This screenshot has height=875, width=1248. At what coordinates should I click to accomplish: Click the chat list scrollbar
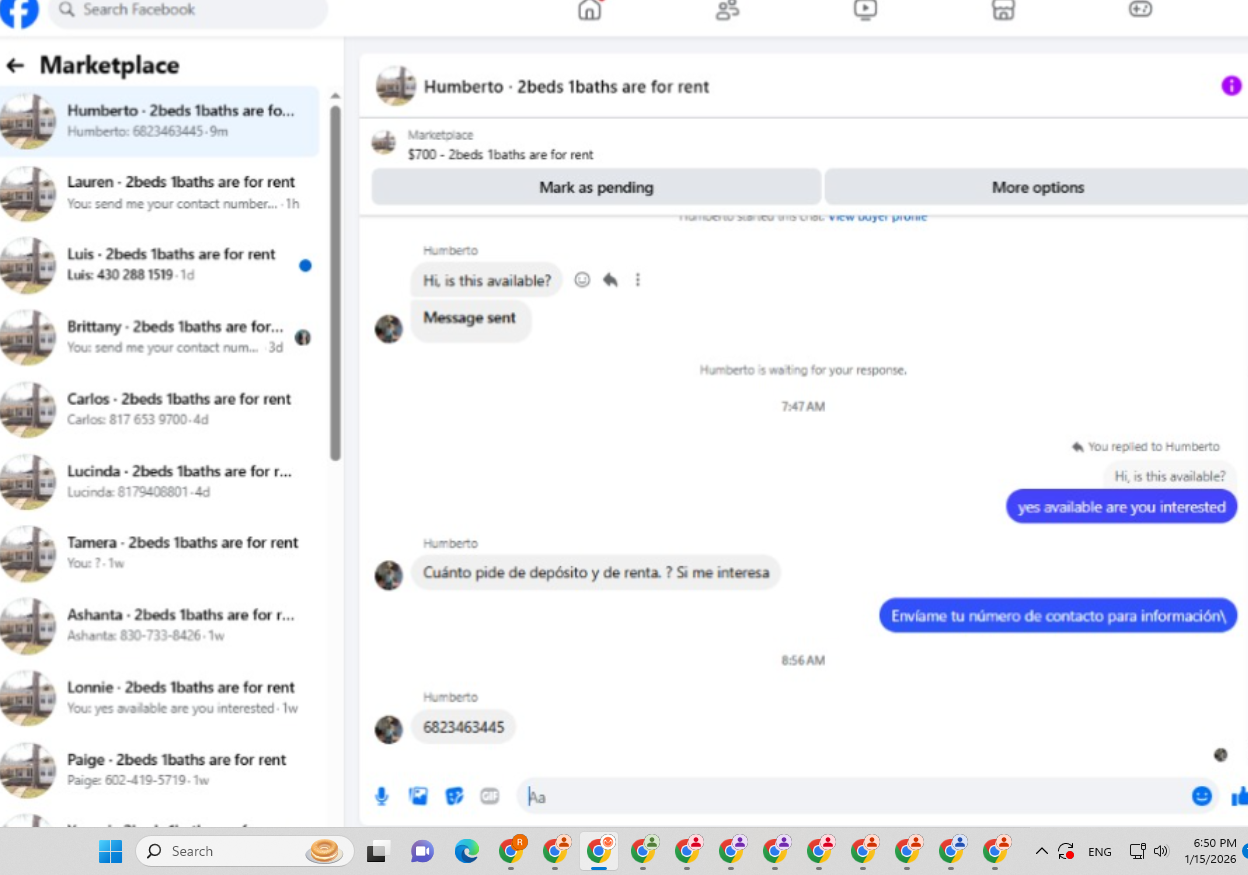336,283
